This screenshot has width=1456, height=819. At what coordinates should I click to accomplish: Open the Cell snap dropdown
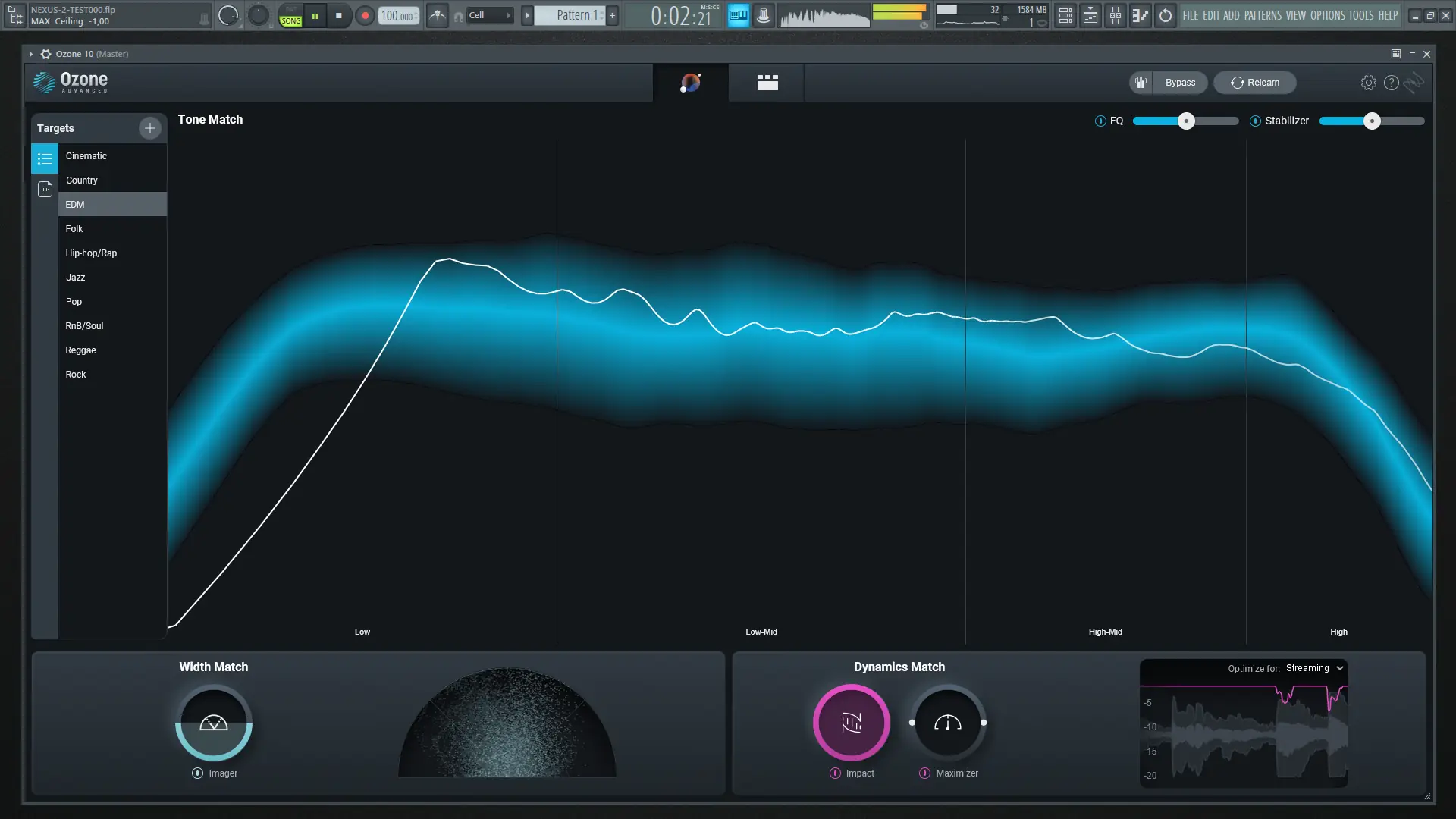[x=489, y=15]
